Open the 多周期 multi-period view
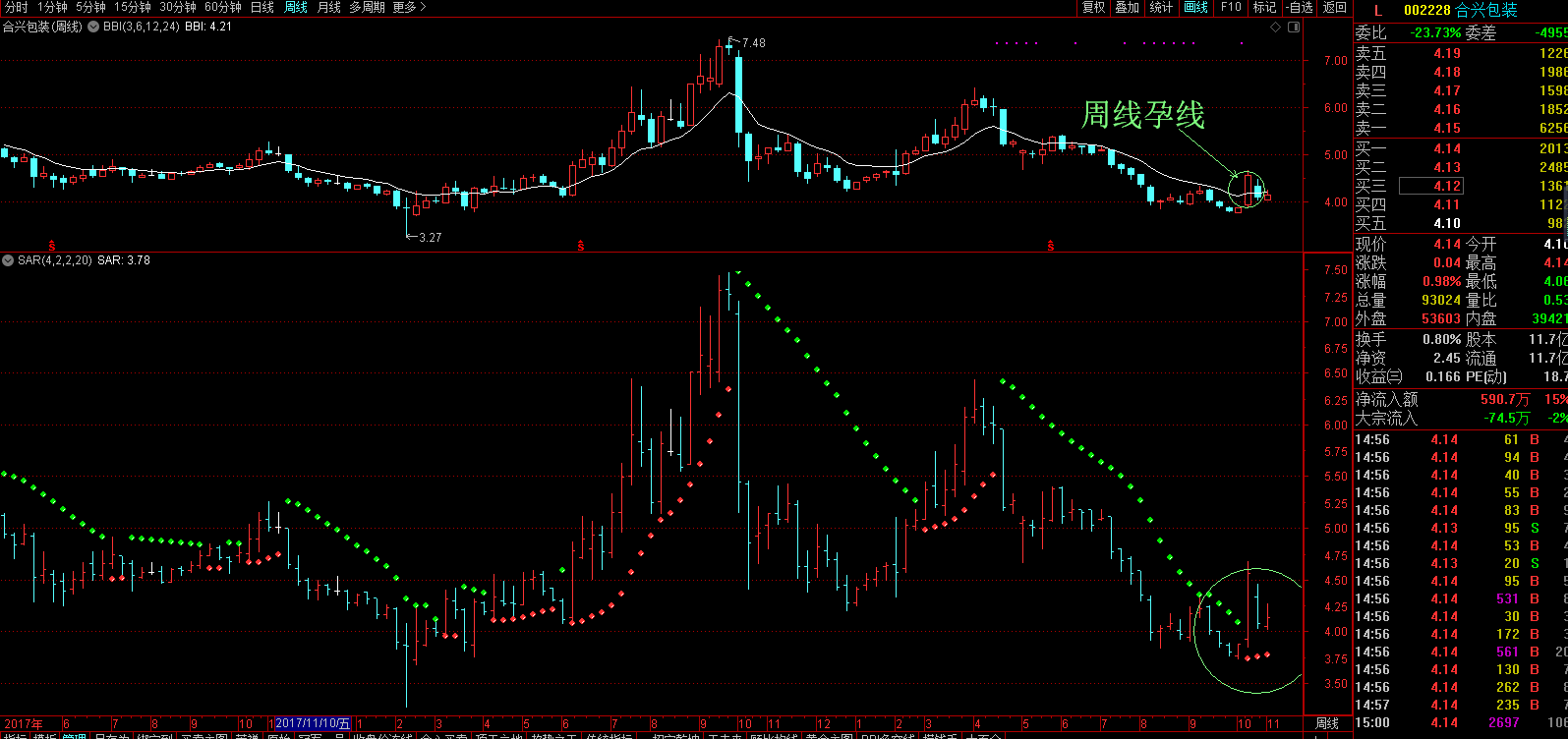The width and height of the screenshot is (1568, 739). 367,7
